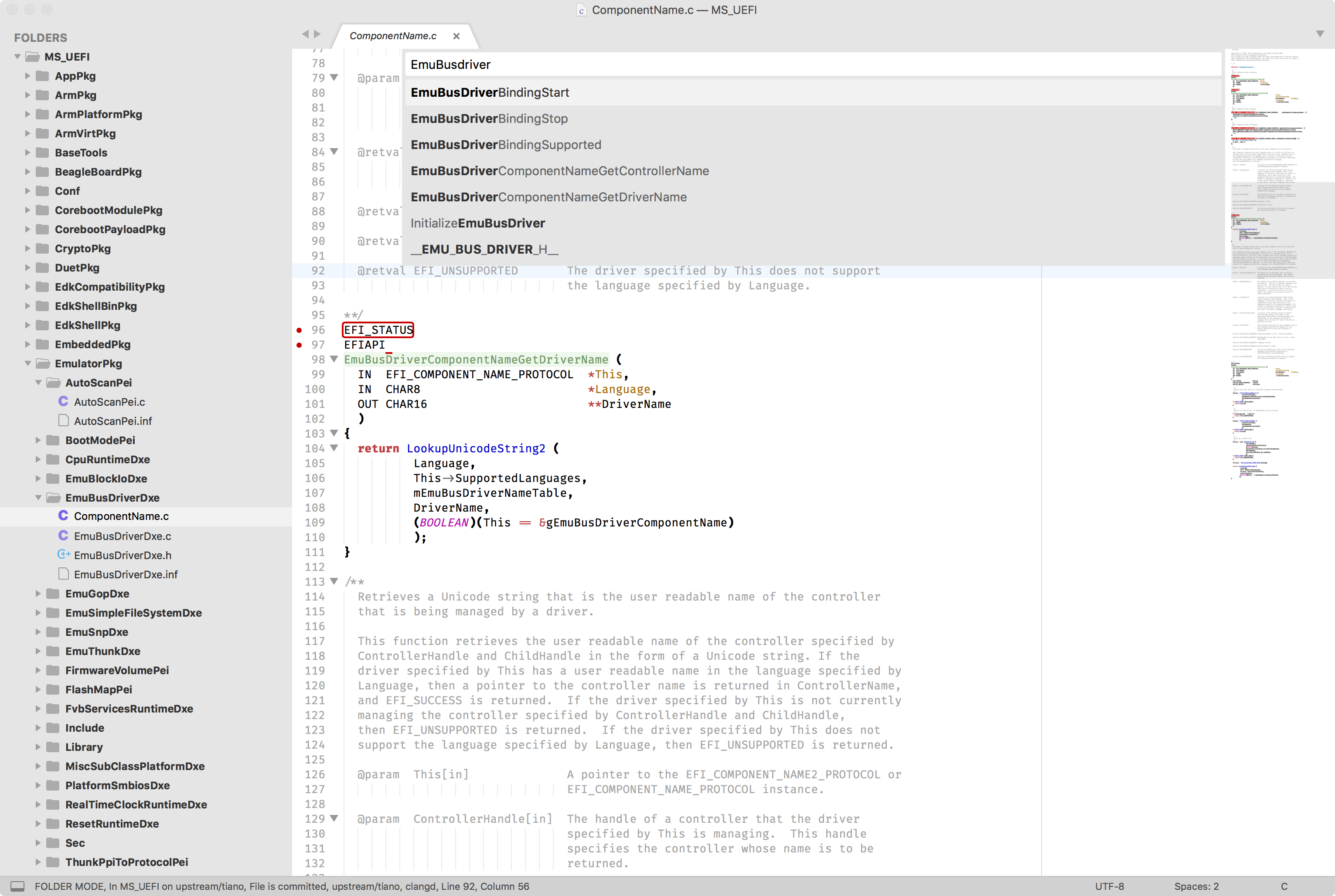Click the Sec folder icon
The height and width of the screenshot is (896, 1335).
coord(53,843)
